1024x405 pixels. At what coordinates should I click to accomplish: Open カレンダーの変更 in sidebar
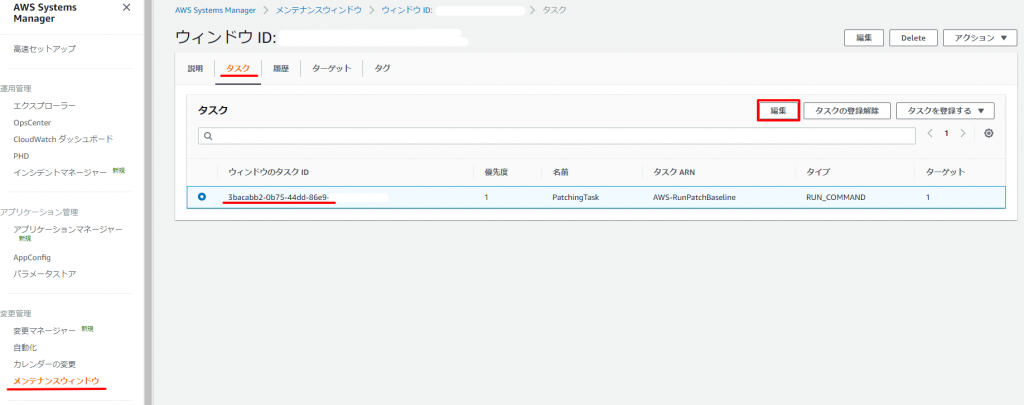point(45,364)
